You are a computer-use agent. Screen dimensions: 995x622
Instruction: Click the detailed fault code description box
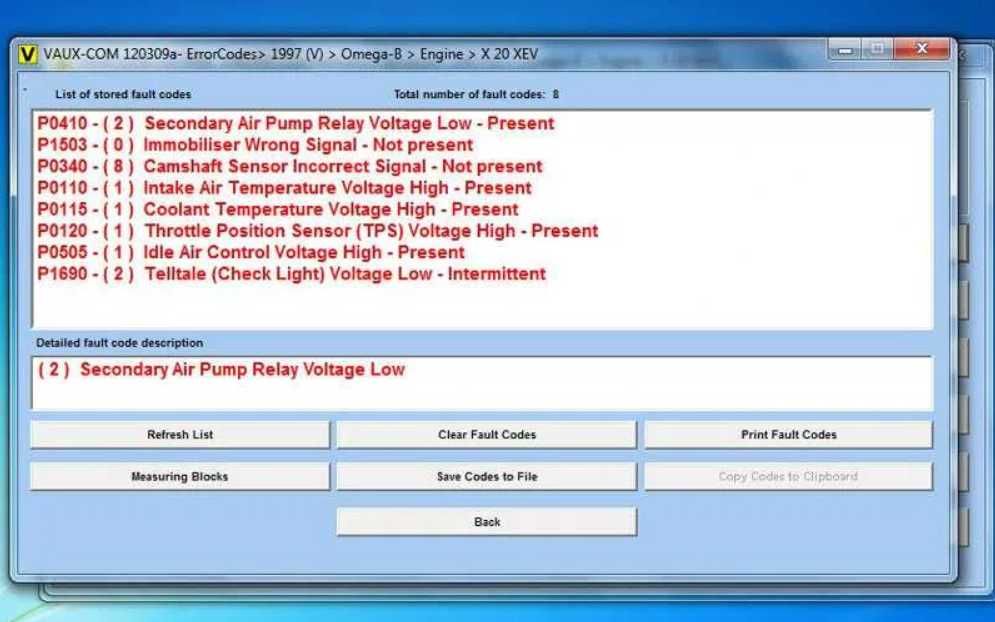pyautogui.click(x=482, y=383)
